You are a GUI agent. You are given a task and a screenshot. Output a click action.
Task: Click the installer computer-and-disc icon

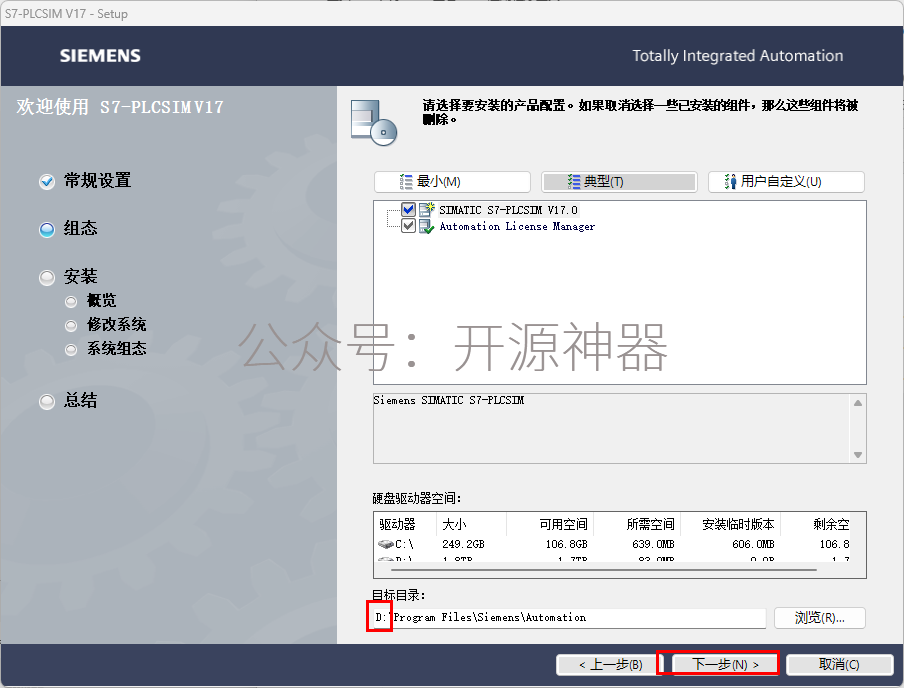click(374, 122)
